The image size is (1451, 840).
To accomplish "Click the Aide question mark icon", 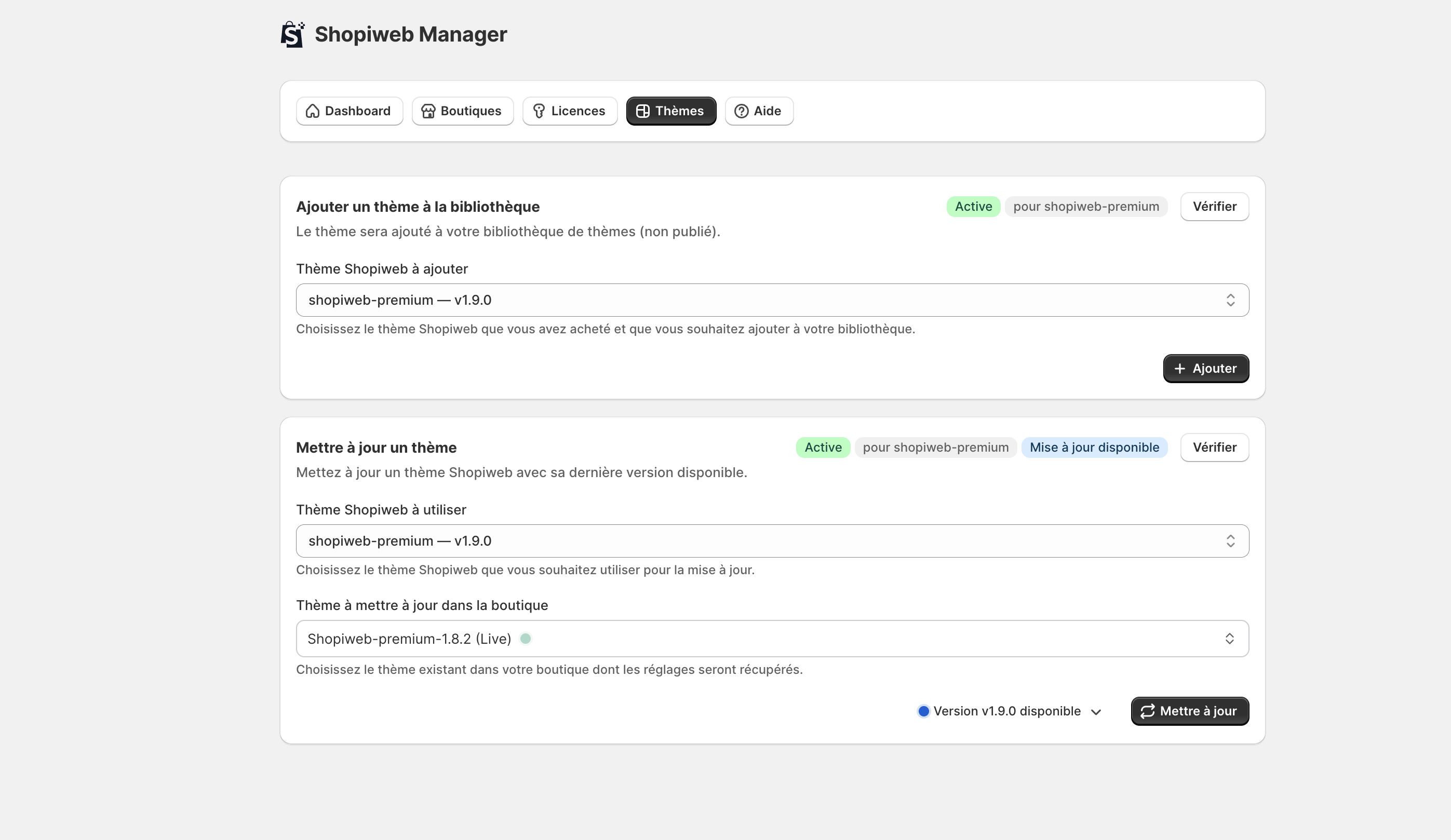I will pos(741,111).
